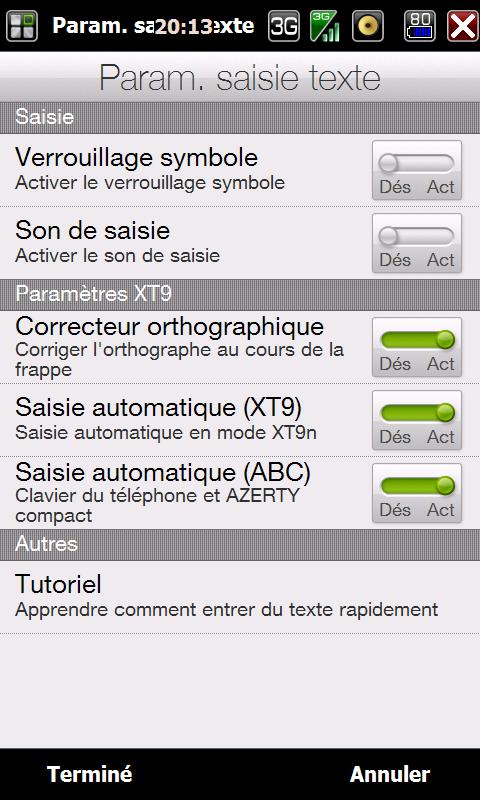Open the sound speaker status icon
The image size is (480, 800).
(x=368, y=26)
